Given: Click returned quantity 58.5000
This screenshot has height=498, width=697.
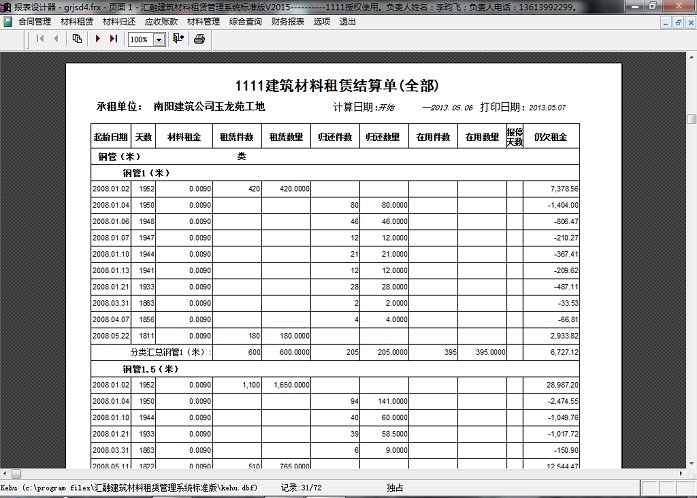Looking at the screenshot, I should pyautogui.click(x=394, y=434).
